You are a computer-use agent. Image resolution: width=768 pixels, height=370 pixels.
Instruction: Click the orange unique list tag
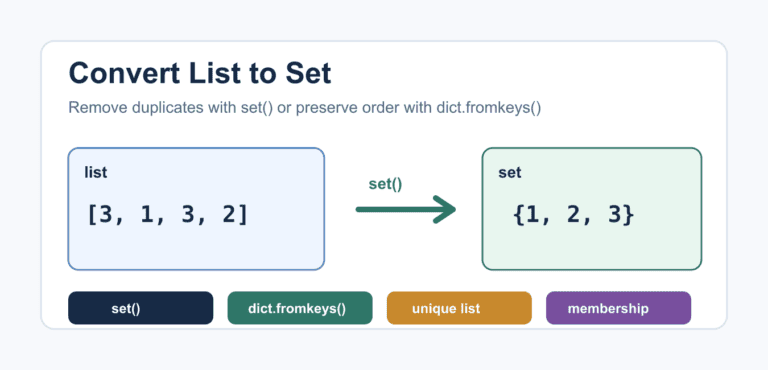[x=459, y=308]
